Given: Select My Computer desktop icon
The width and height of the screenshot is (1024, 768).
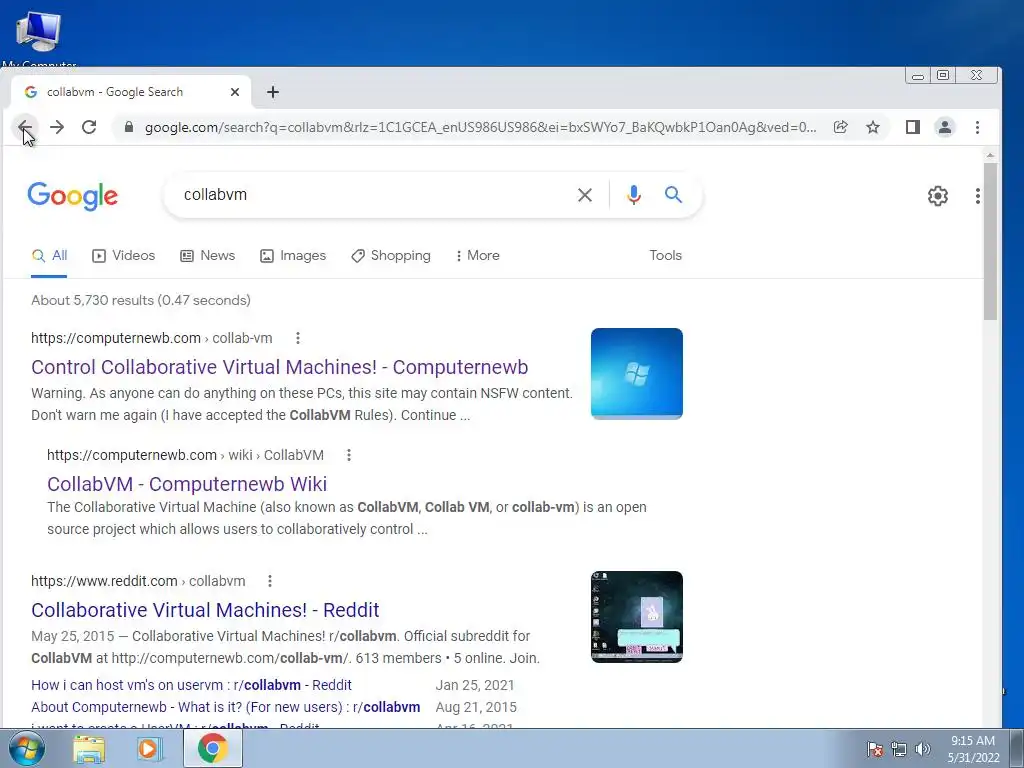Looking at the screenshot, I should point(39,39).
